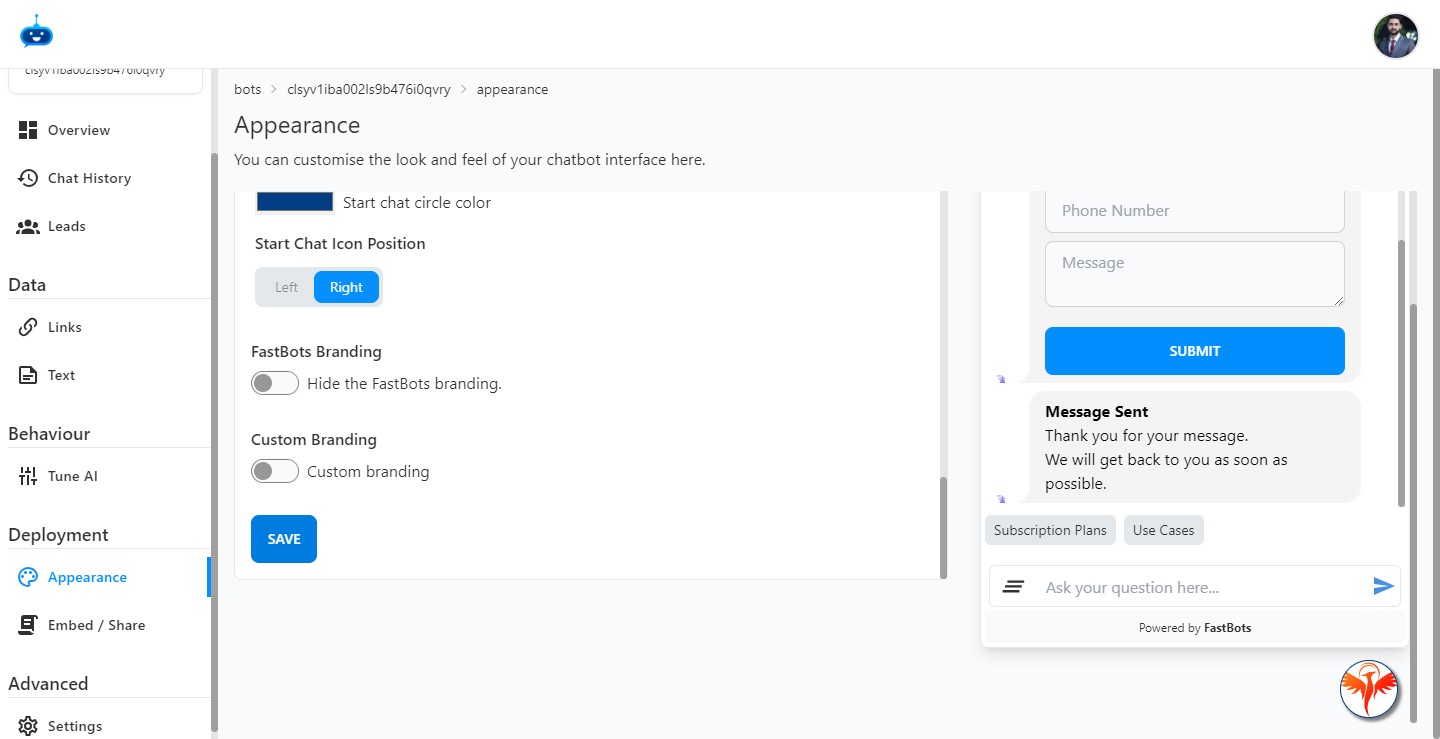This screenshot has height=739, width=1440.
Task: Select the Chat History clock icon
Action: (27, 177)
